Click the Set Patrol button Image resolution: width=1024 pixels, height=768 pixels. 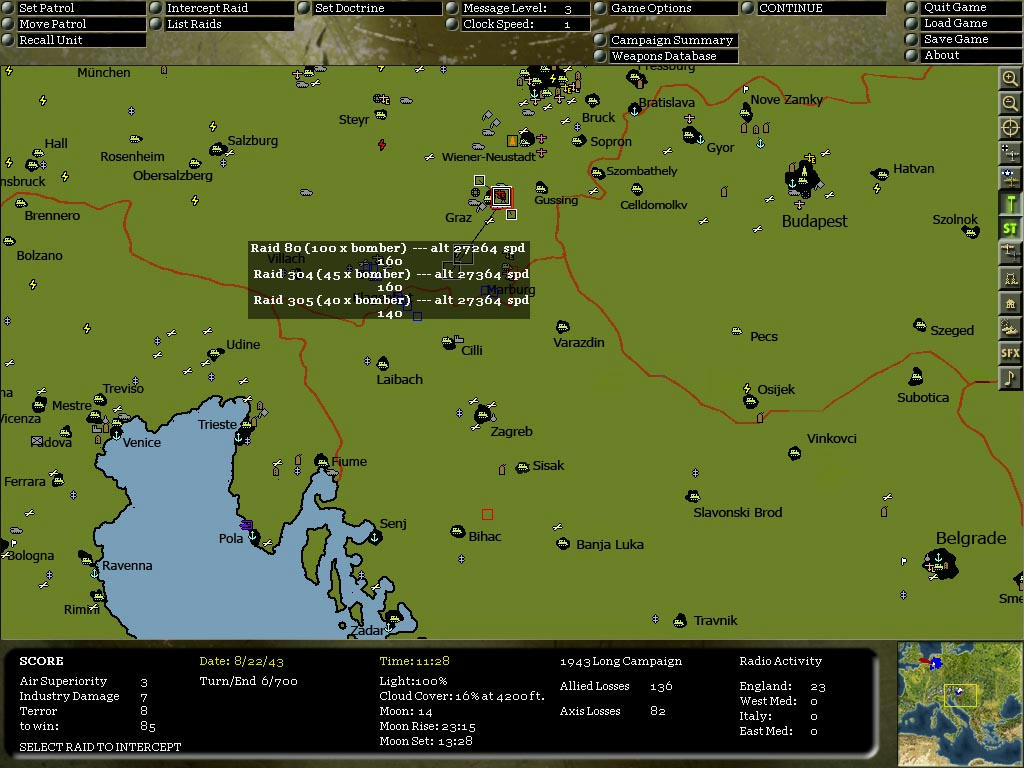coord(73,8)
